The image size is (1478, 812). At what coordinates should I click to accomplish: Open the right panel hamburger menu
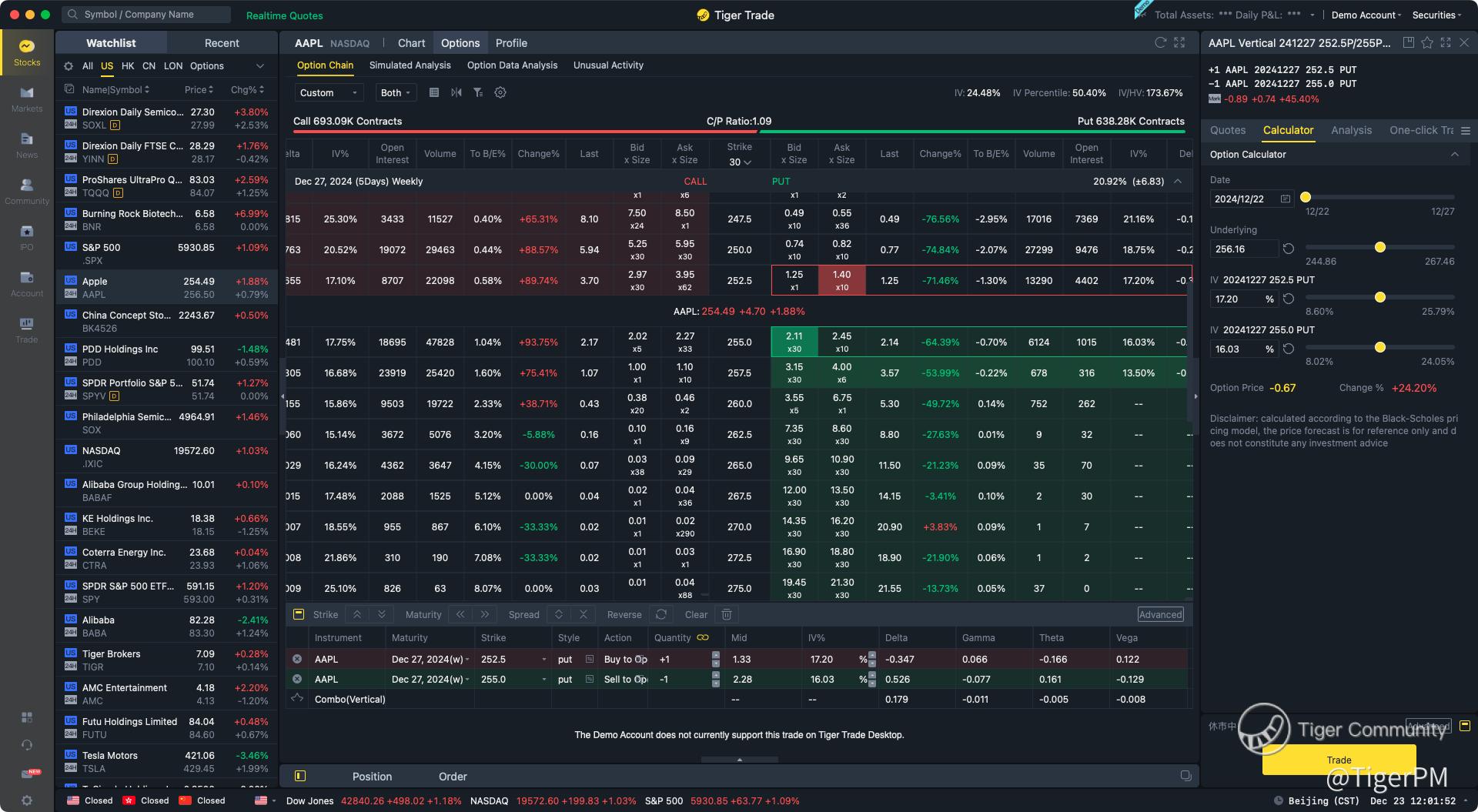[1465, 131]
